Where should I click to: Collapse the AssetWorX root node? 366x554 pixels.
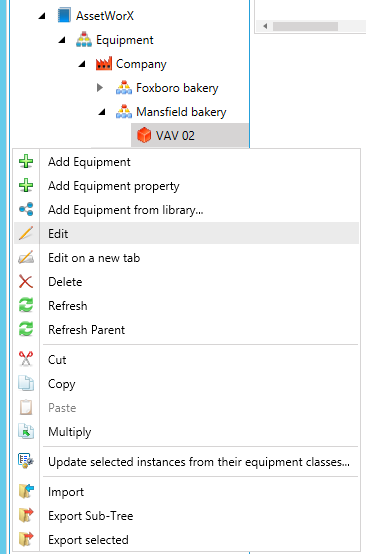point(42,16)
